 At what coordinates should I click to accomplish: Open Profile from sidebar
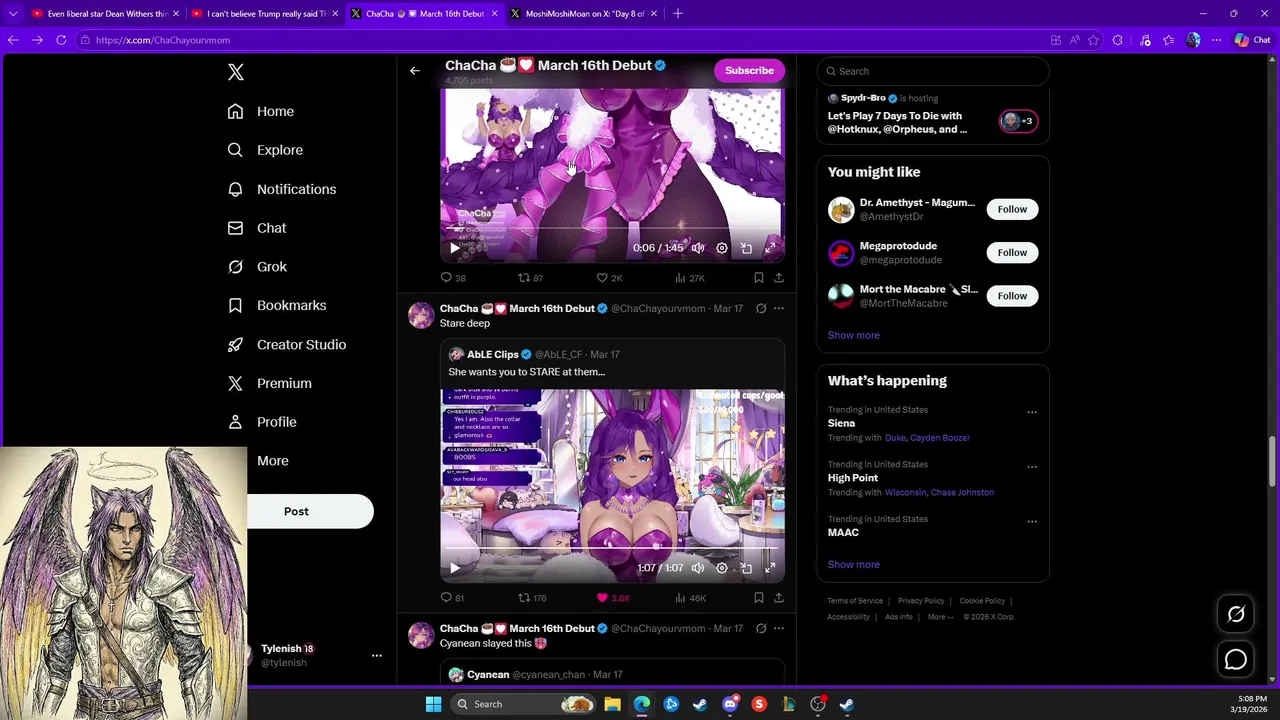pos(262,422)
